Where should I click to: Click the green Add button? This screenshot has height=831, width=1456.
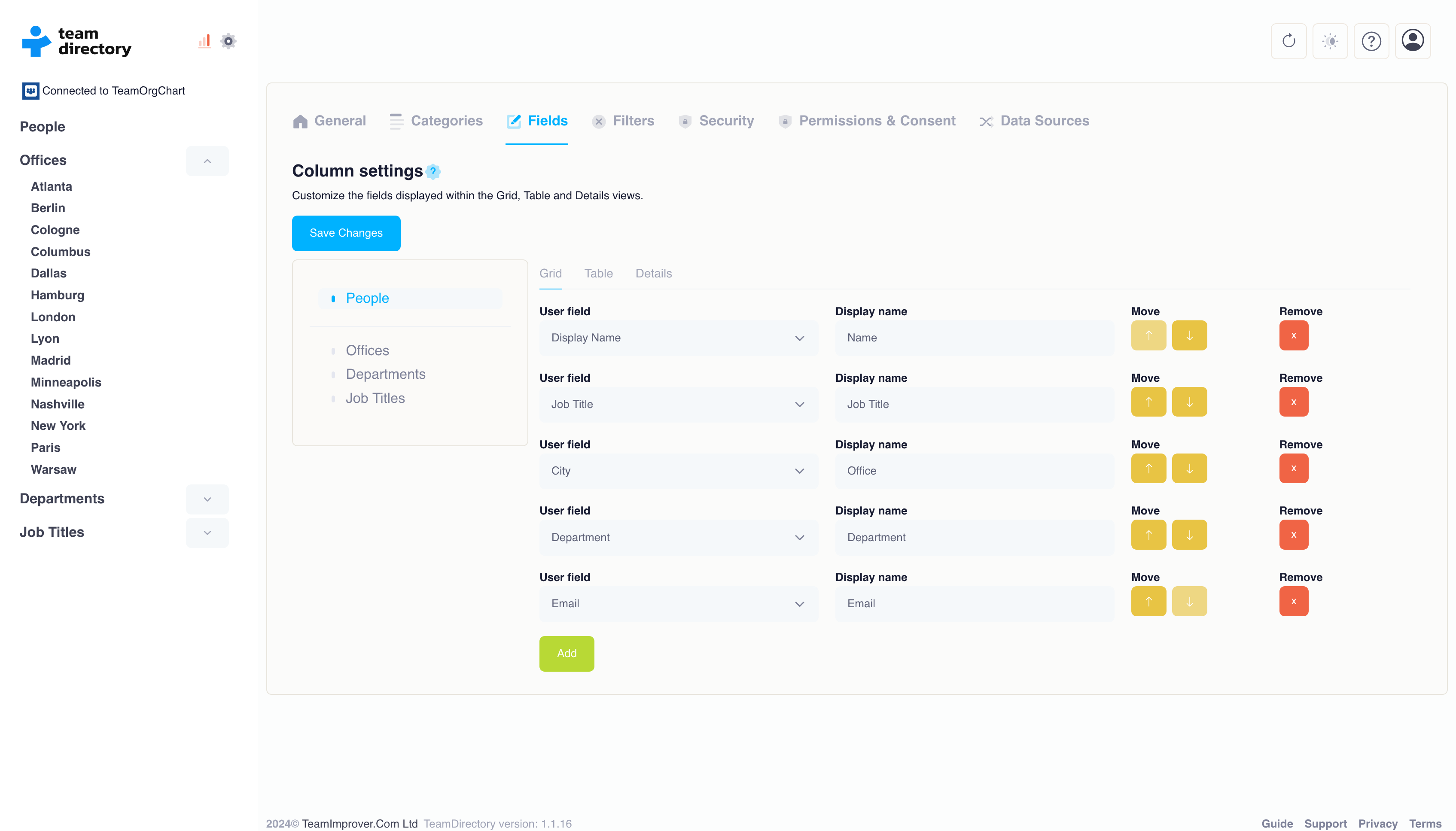(566, 654)
